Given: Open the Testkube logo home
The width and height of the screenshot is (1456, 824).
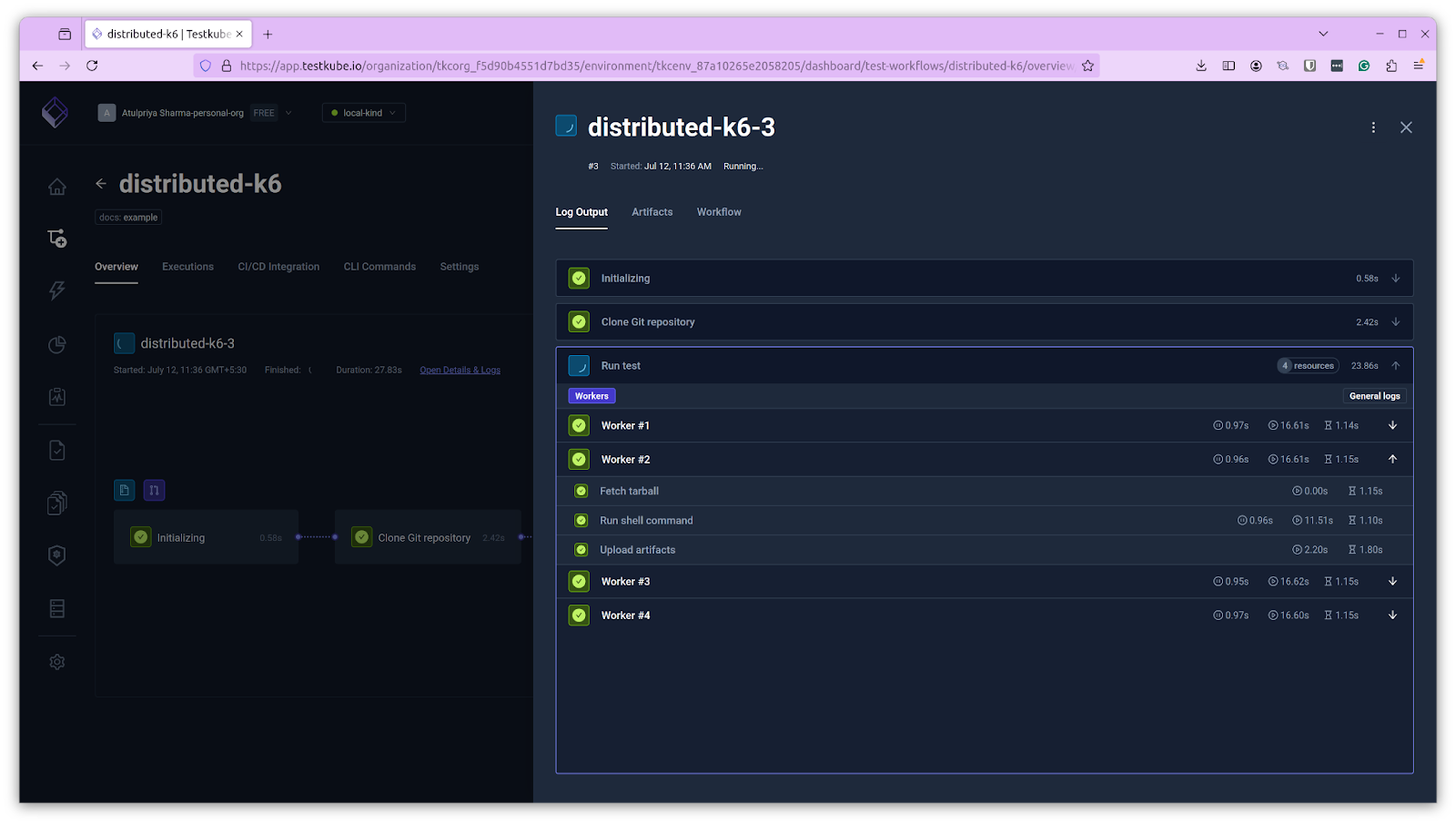Looking at the screenshot, I should [55, 113].
